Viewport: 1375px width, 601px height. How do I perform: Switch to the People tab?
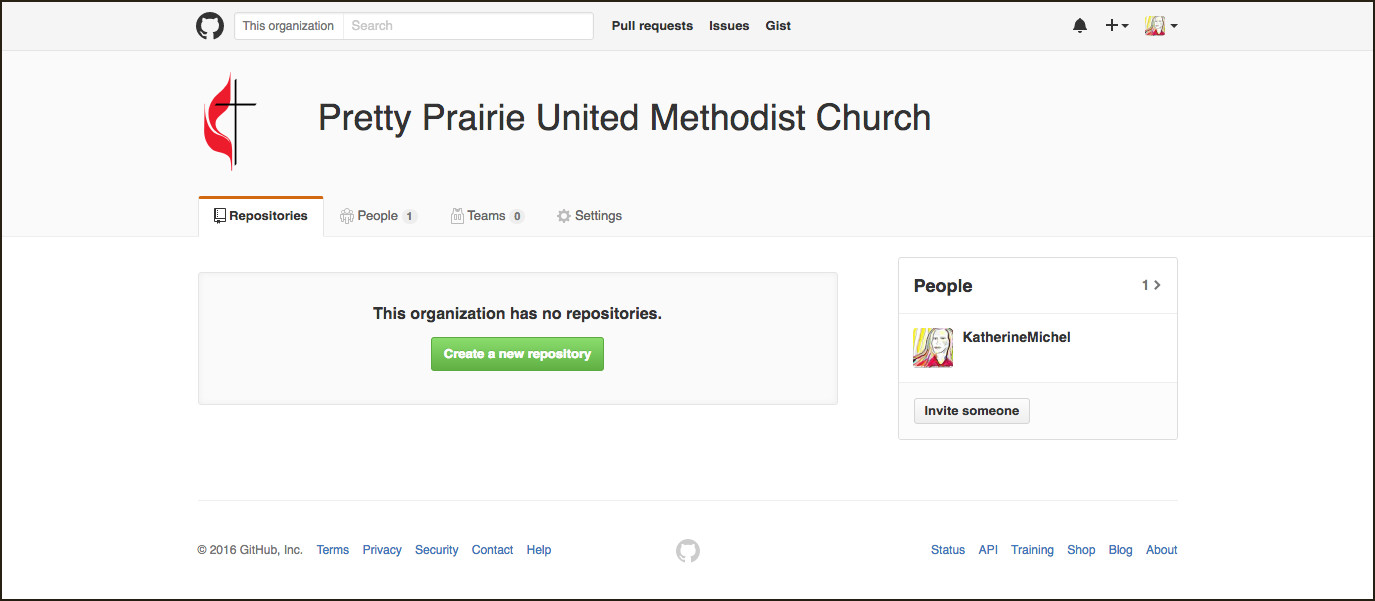tap(377, 216)
